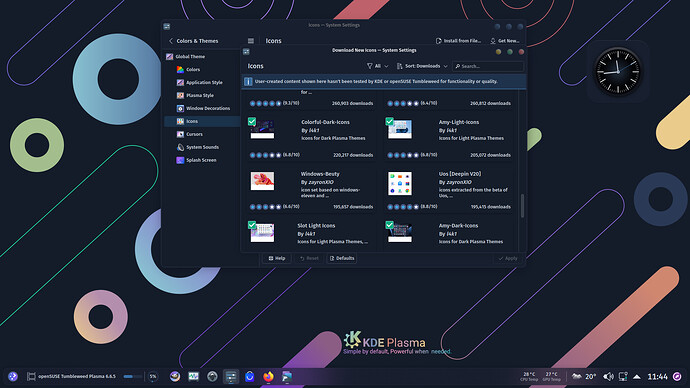Open the weather widget showing 20°
This screenshot has width=690, height=388.
pos(584,377)
